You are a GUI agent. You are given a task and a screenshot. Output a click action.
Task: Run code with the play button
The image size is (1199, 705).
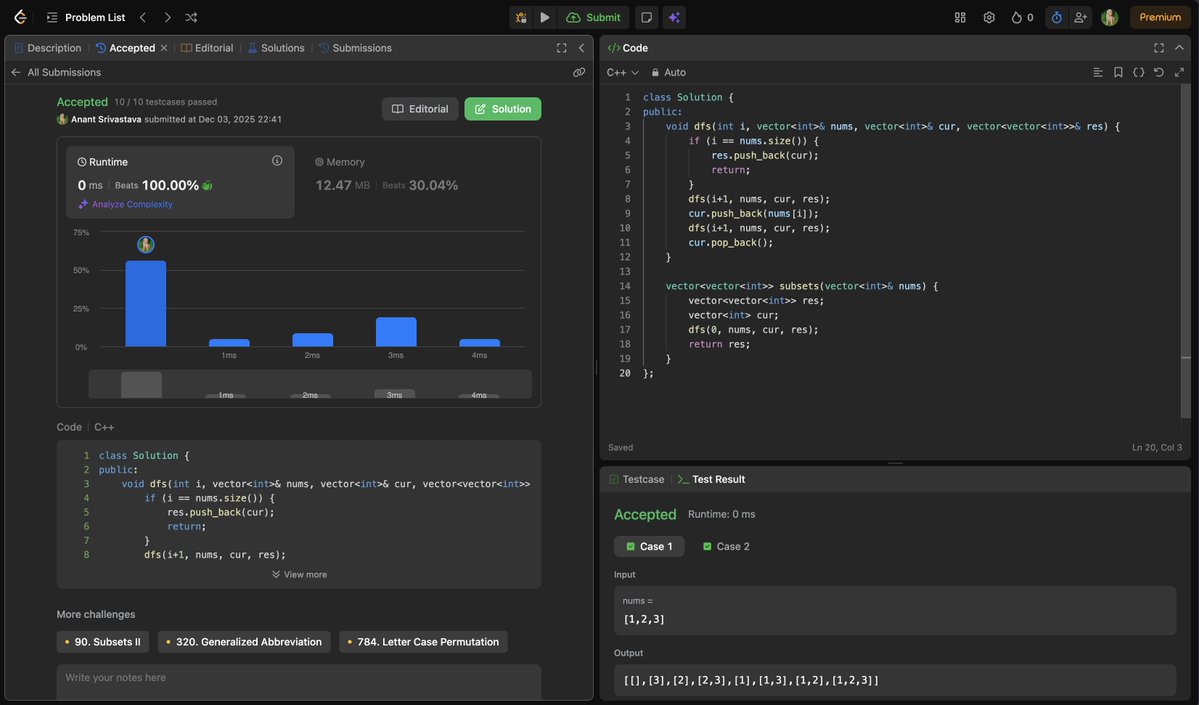(544, 17)
